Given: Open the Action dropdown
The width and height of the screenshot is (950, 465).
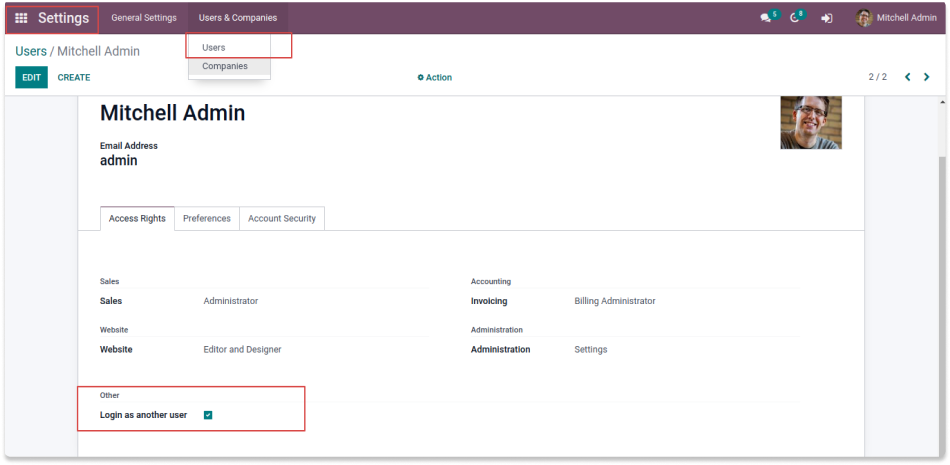Looking at the screenshot, I should pos(435,77).
